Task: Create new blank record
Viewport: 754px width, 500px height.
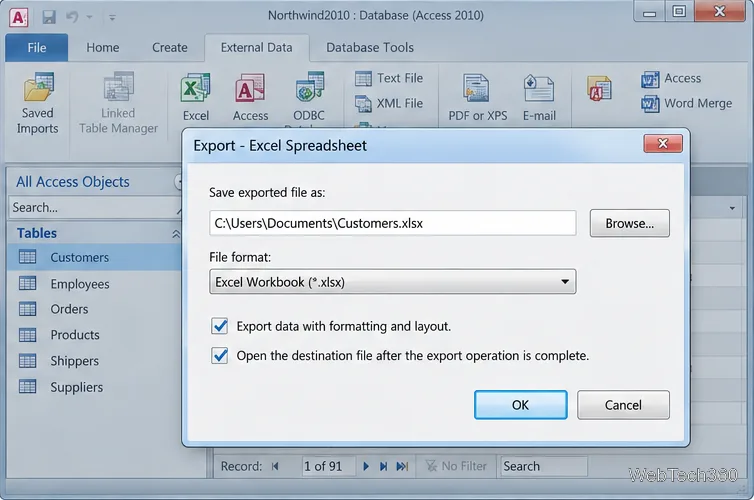Action: click(x=402, y=466)
